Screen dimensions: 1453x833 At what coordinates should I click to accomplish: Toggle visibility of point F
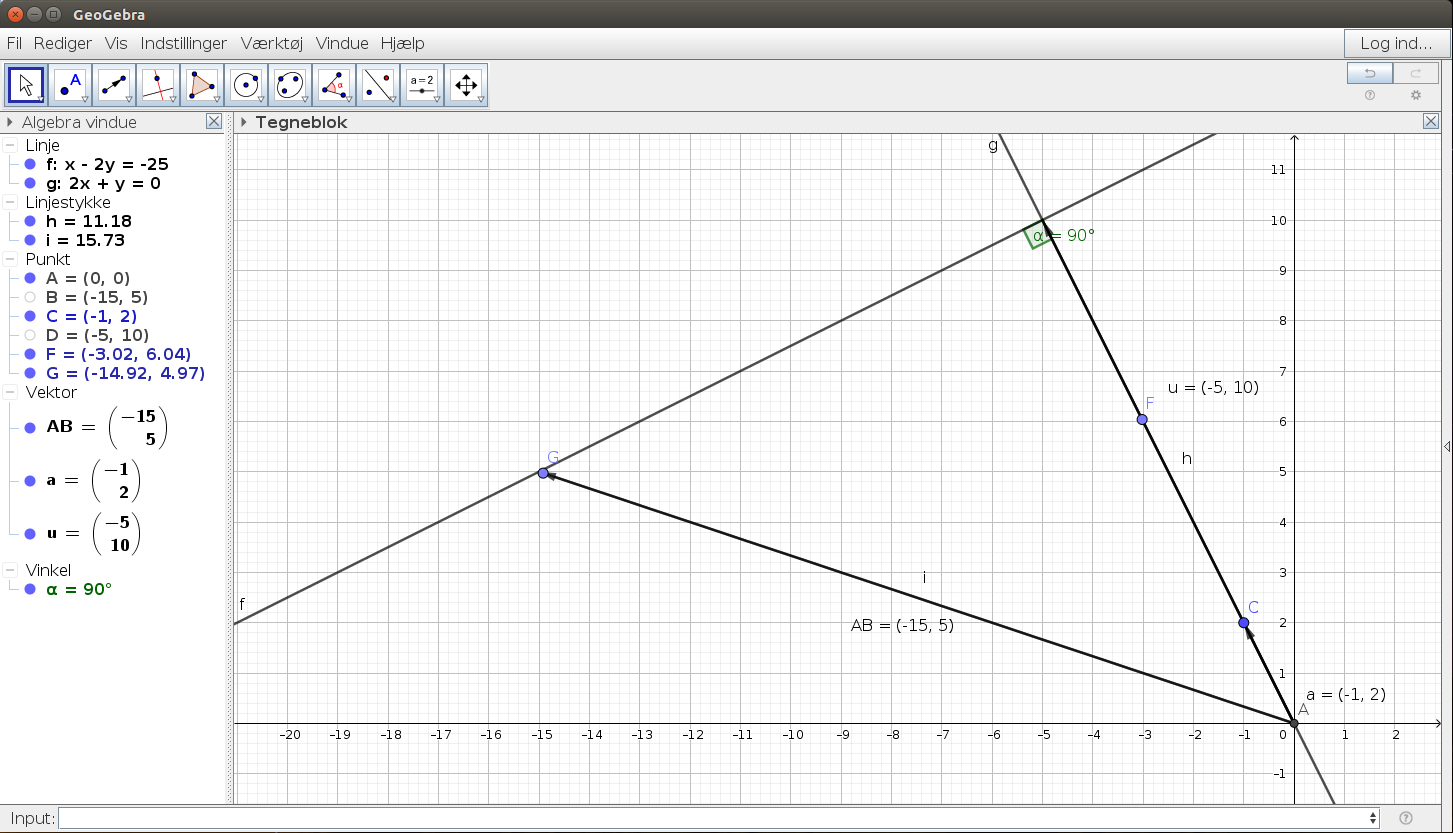tap(30, 354)
